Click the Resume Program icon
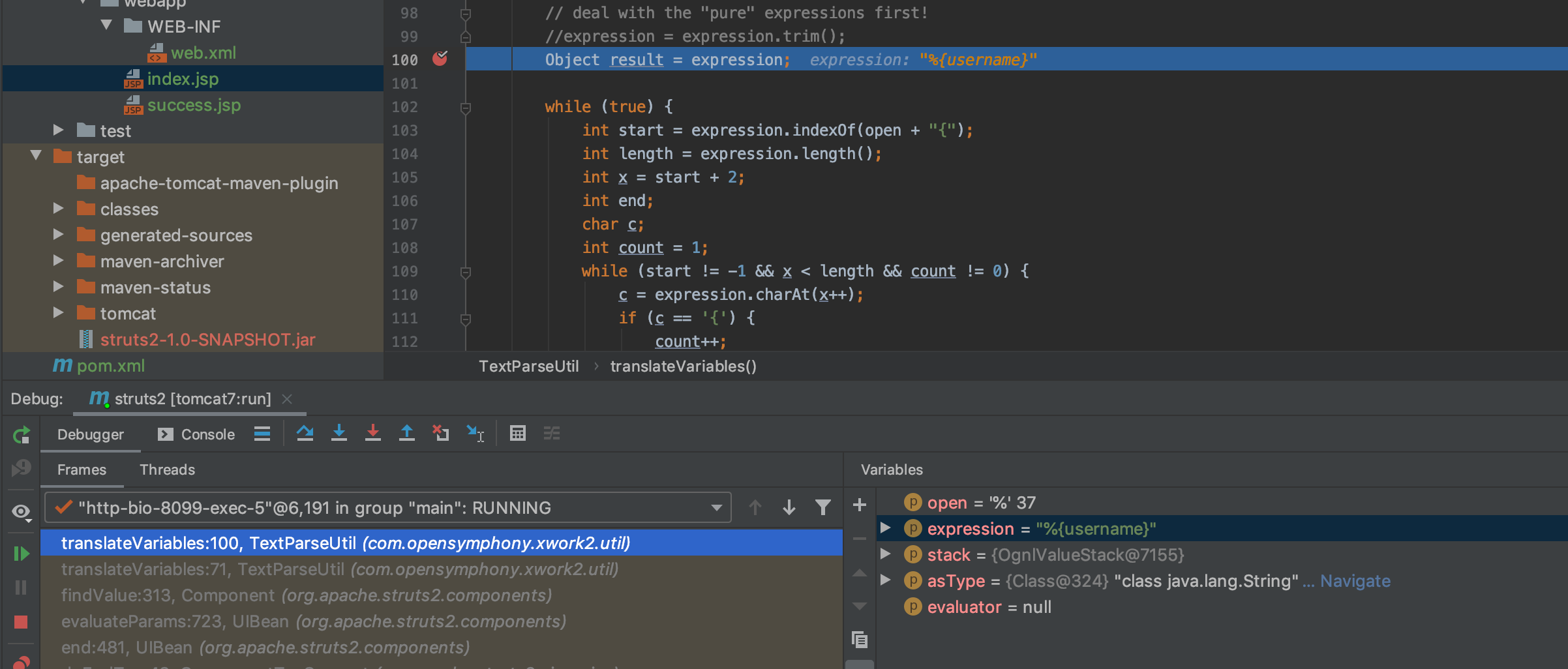1568x669 pixels. pyautogui.click(x=21, y=554)
